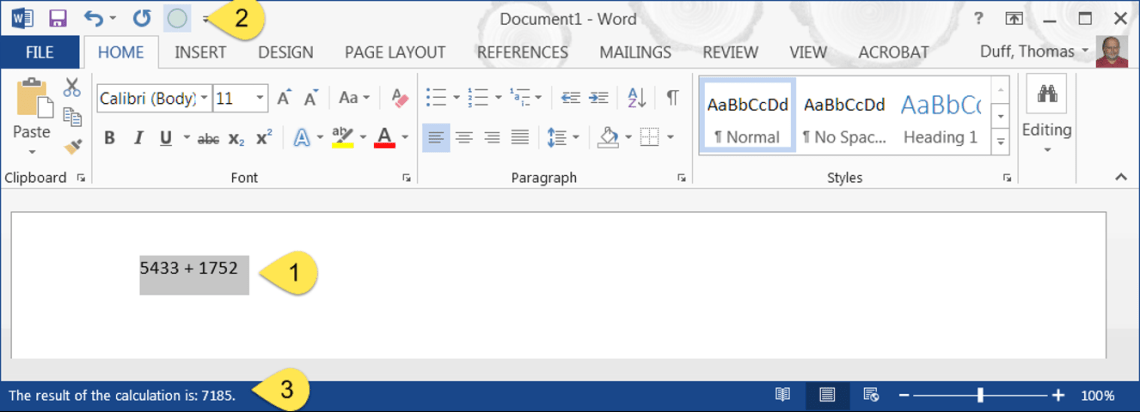
Task: Click the green circle Calculate icon
Action: tap(177, 18)
